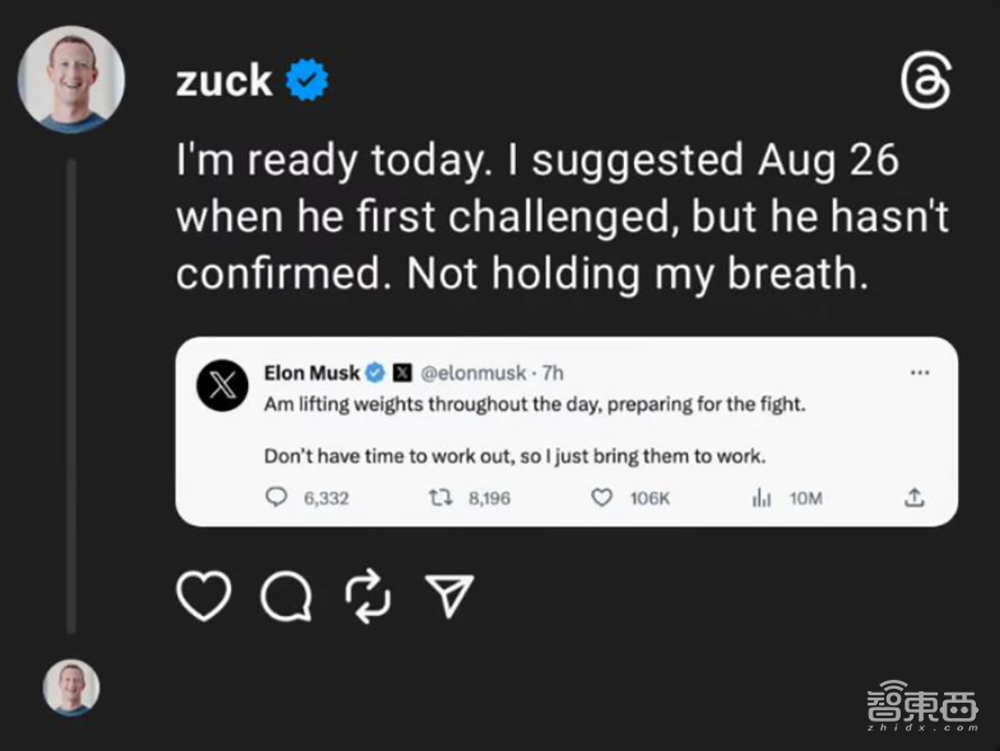Click the reply icon showing 6,332 replies

point(276,497)
